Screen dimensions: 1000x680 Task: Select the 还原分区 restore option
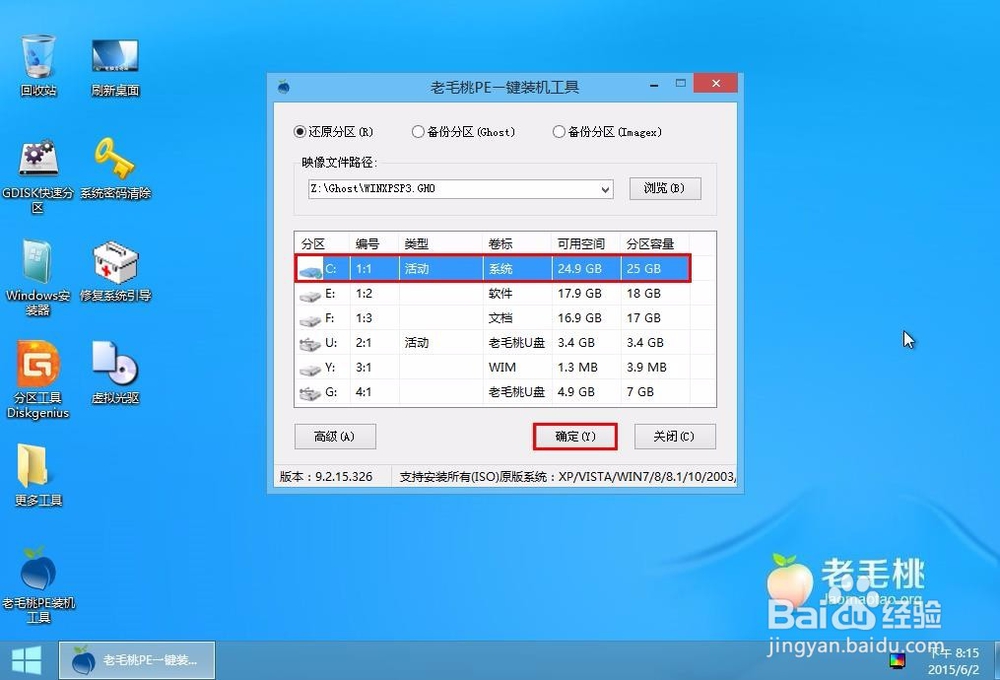point(302,131)
